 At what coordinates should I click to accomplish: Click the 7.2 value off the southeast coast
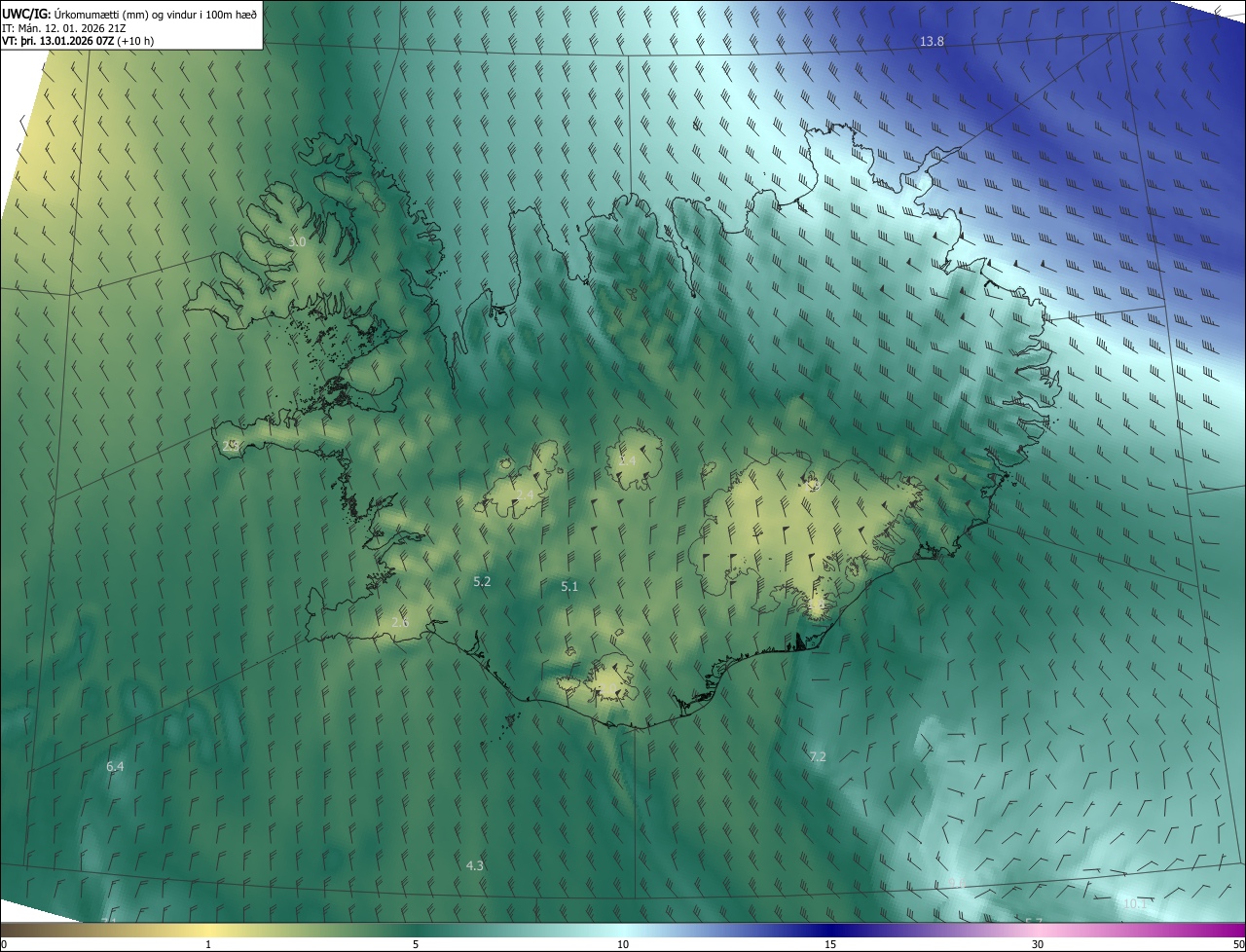tap(818, 756)
